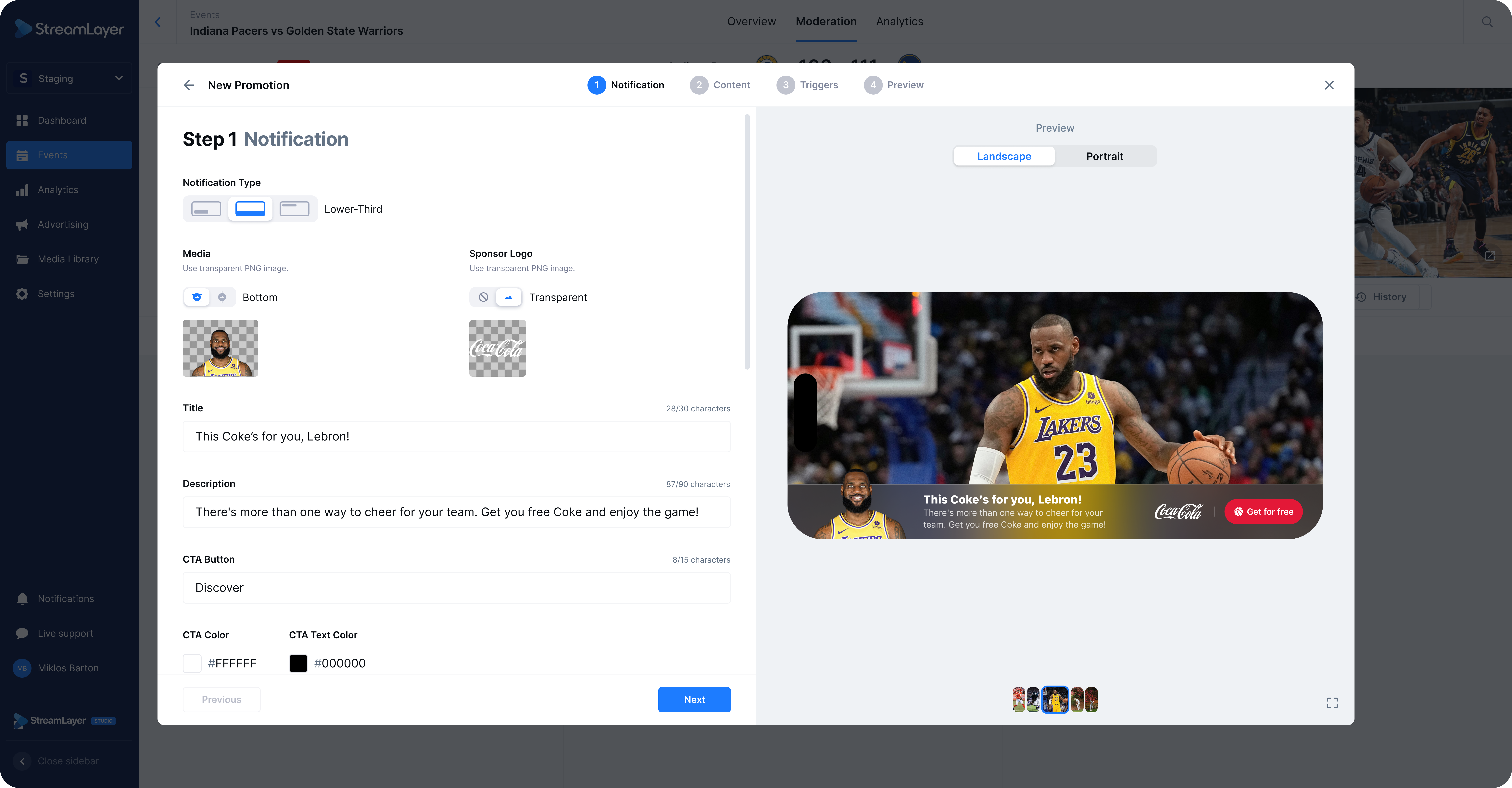
Task: Open Media Library from the sidebar
Action: click(68, 259)
